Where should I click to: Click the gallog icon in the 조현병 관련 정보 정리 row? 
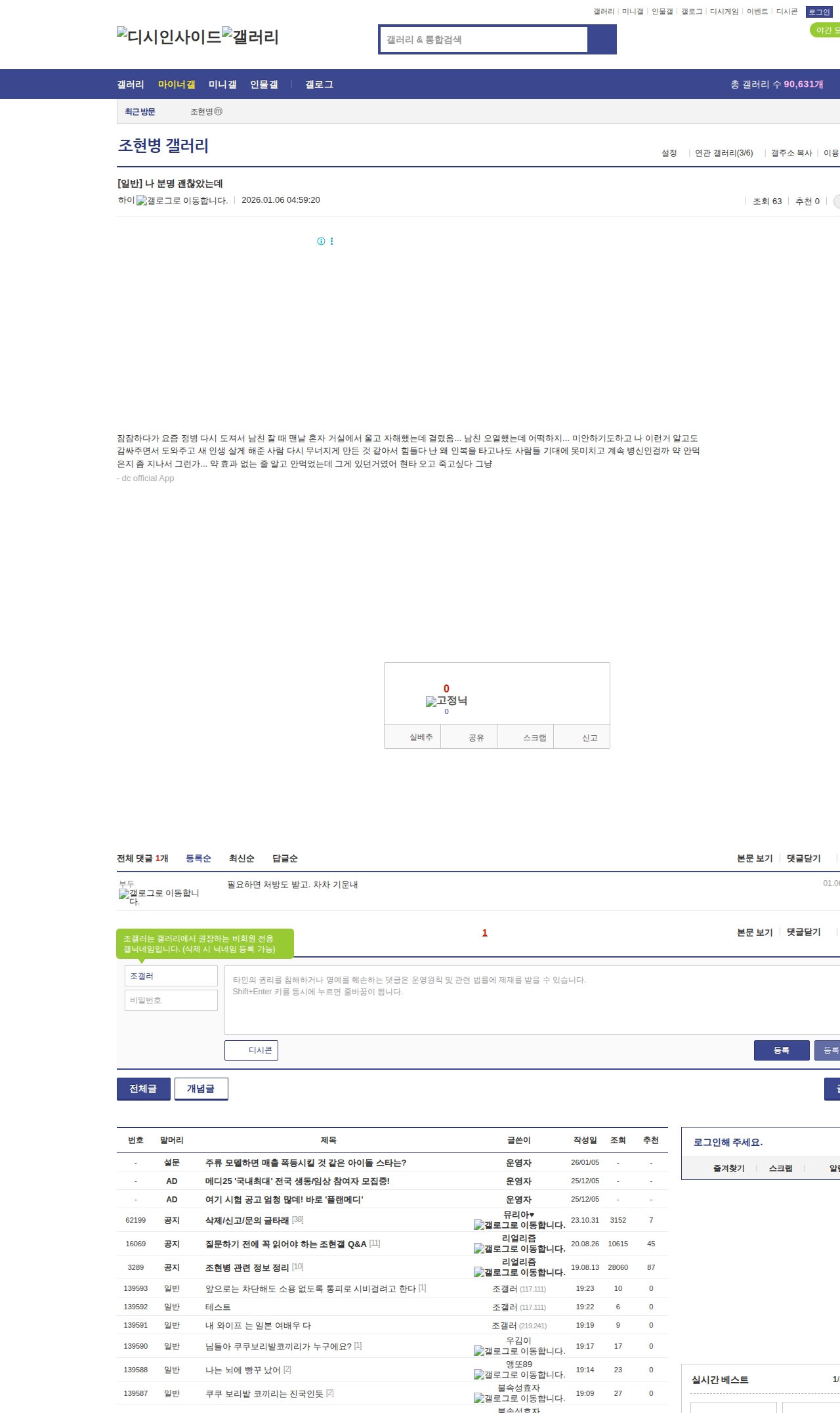point(519,1273)
